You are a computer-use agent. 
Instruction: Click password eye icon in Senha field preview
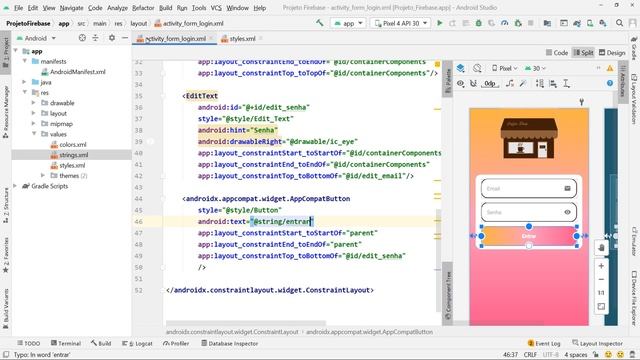pos(567,212)
